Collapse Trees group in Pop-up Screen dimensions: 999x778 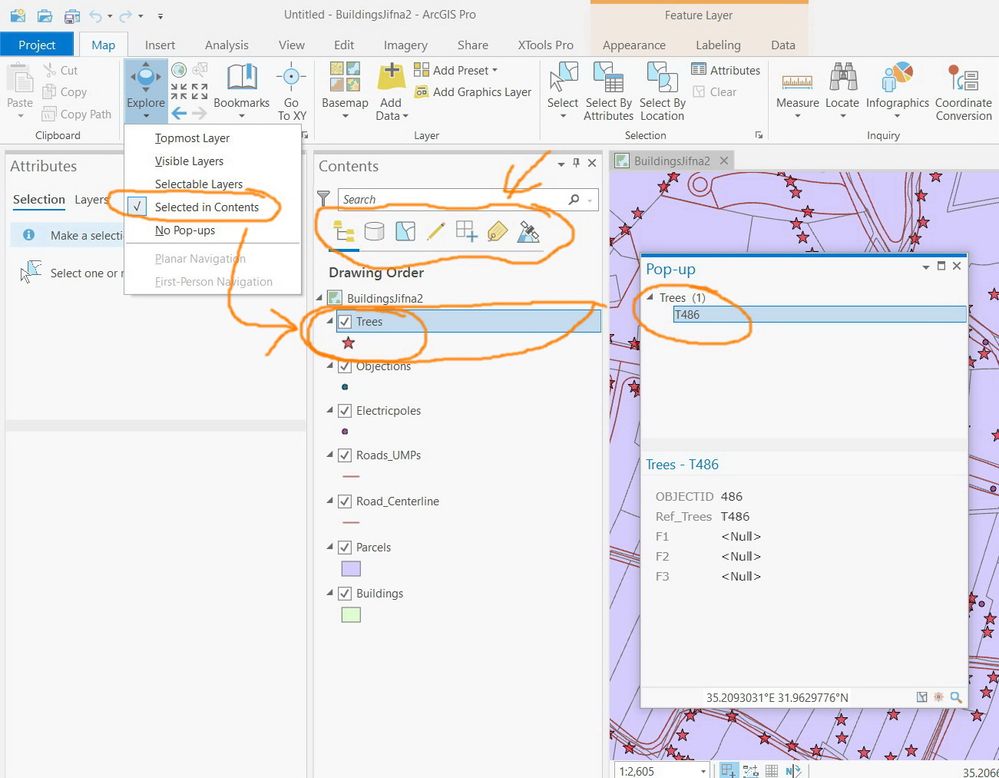coord(650,298)
